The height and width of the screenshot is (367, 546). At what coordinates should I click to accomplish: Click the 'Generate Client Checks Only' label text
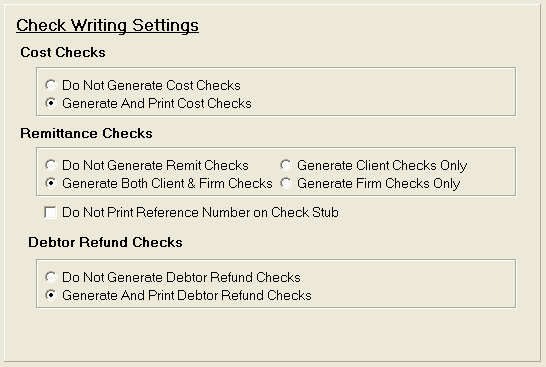click(382, 165)
